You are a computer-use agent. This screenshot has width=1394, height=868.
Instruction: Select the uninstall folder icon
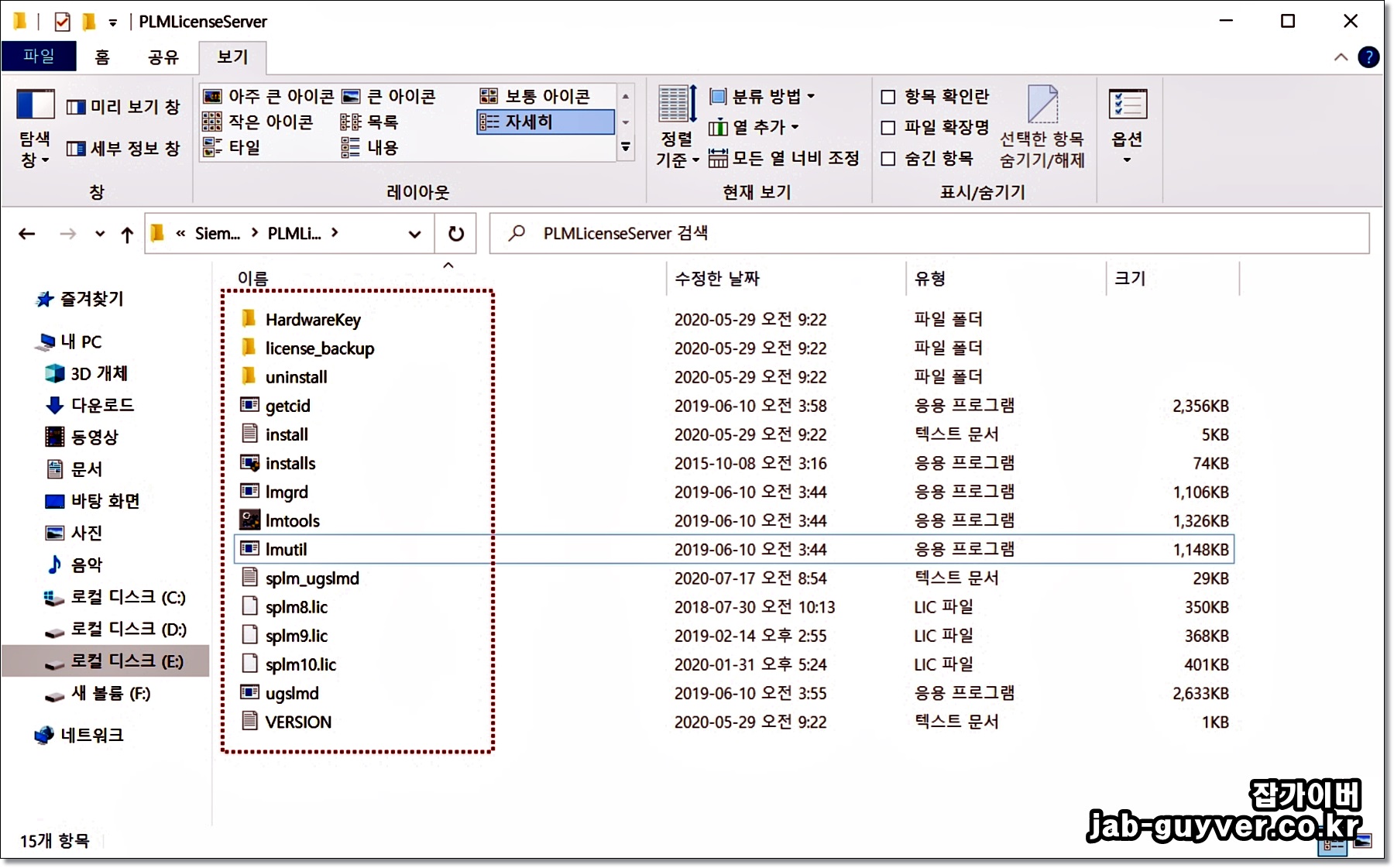pyautogui.click(x=249, y=376)
